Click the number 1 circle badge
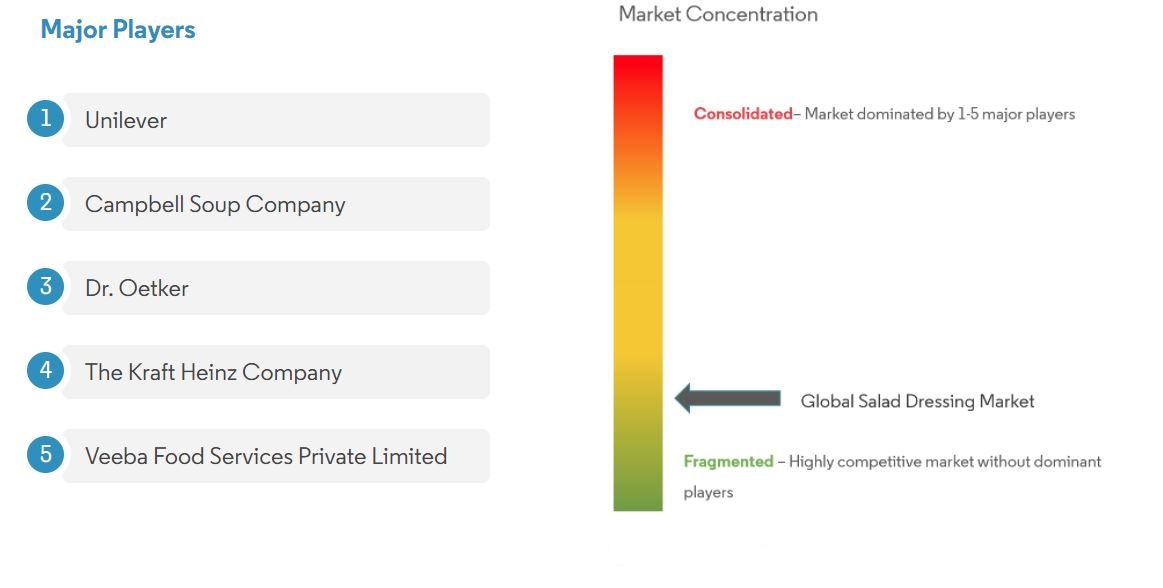 [45, 119]
